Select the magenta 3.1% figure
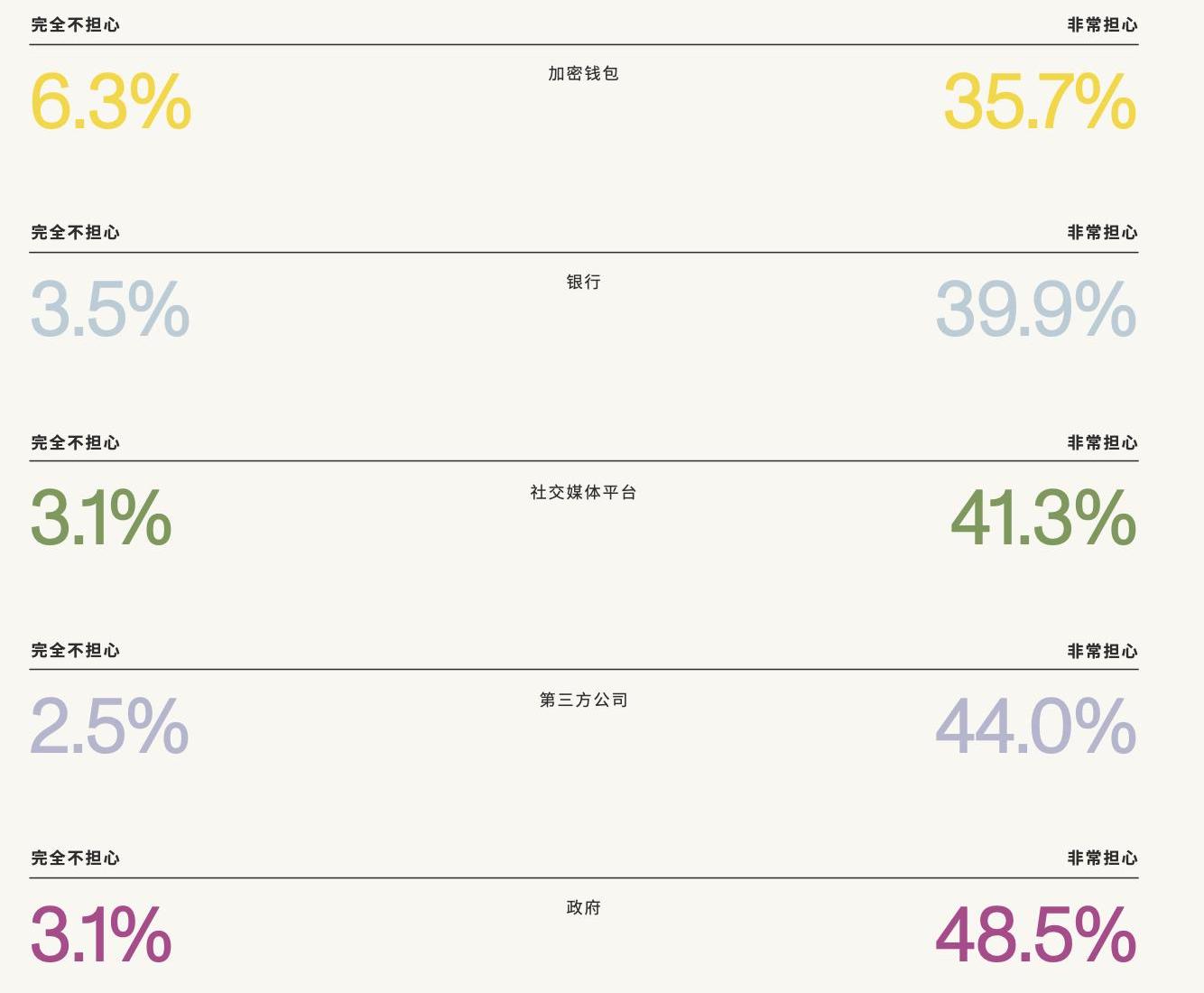Viewport: 1204px width, 993px height. click(x=101, y=934)
